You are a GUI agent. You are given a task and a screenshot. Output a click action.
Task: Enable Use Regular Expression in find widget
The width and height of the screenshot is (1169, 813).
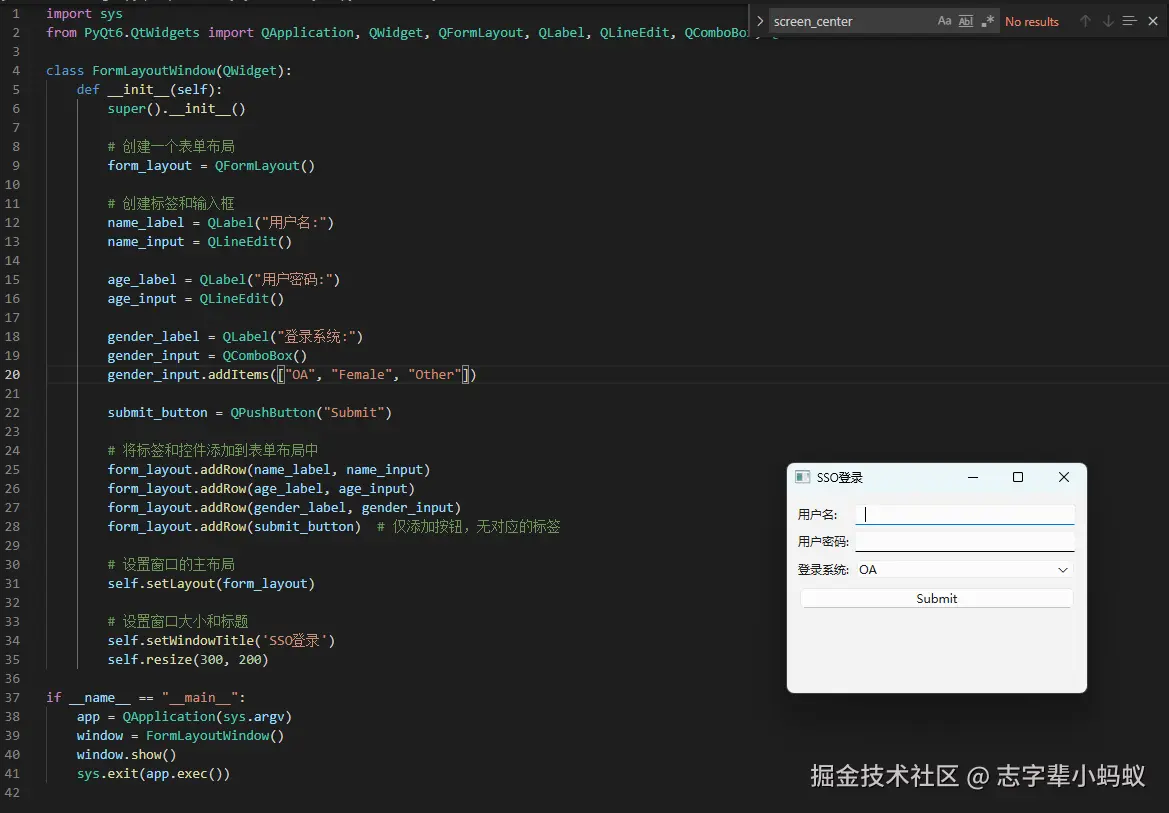(x=987, y=22)
